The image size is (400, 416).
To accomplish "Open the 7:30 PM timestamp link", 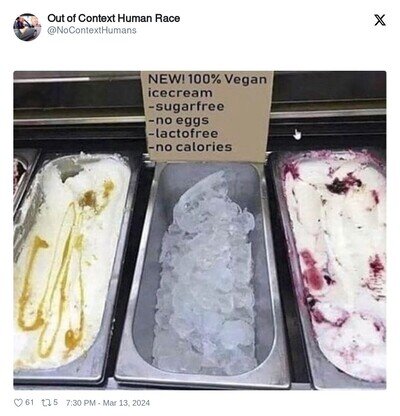I will click(81, 403).
